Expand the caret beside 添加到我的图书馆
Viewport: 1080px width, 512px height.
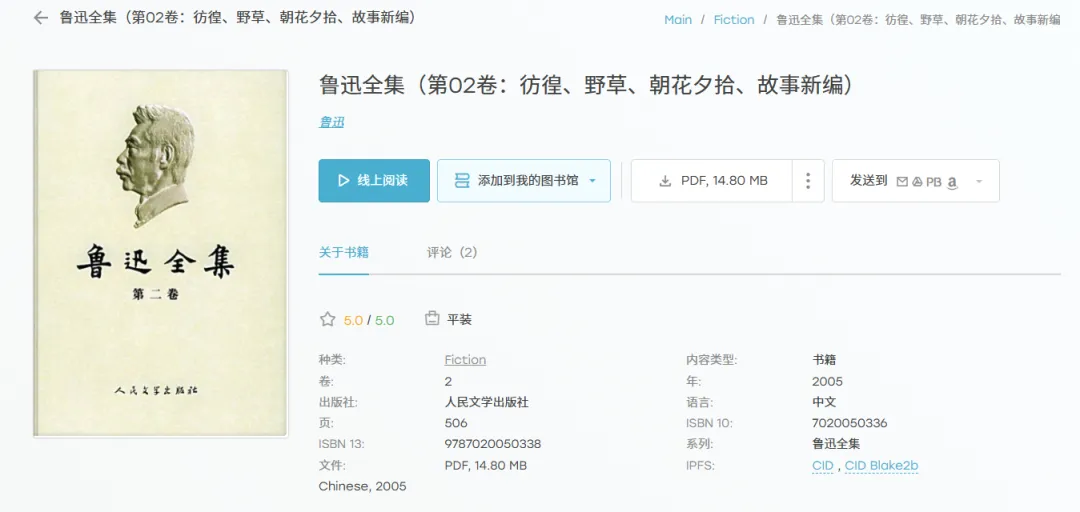[592, 181]
